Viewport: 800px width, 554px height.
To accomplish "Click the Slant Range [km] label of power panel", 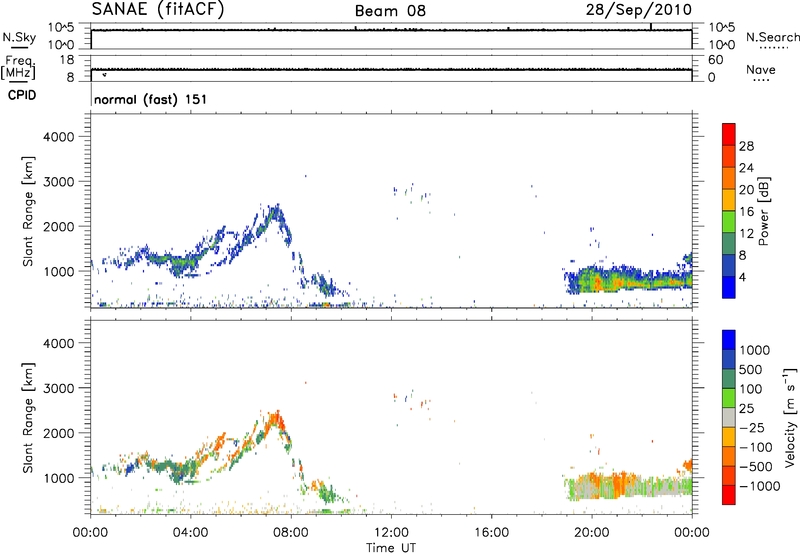I will [x=28, y=211].
